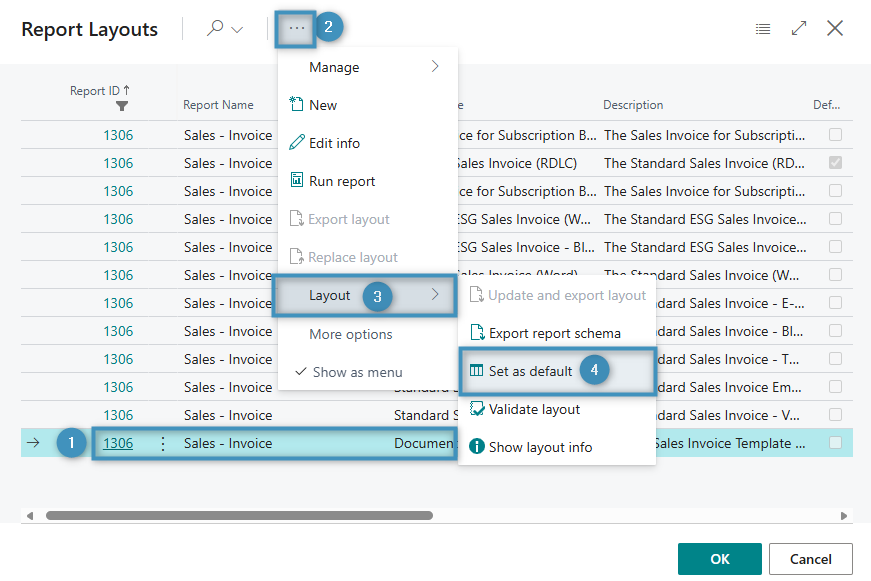
Task: Click More options
Action: coord(367,334)
